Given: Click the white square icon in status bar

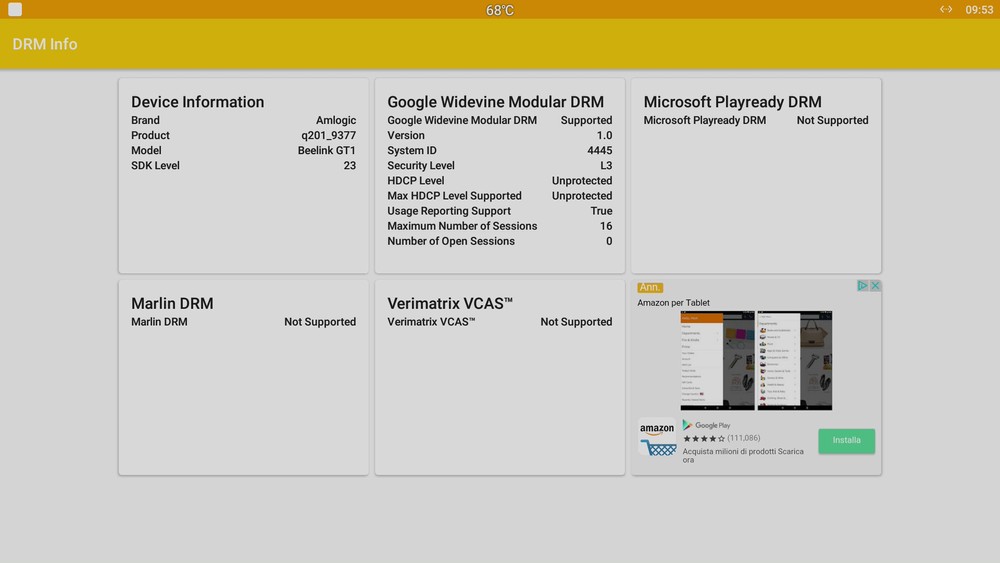Looking at the screenshot, I should (15, 10).
